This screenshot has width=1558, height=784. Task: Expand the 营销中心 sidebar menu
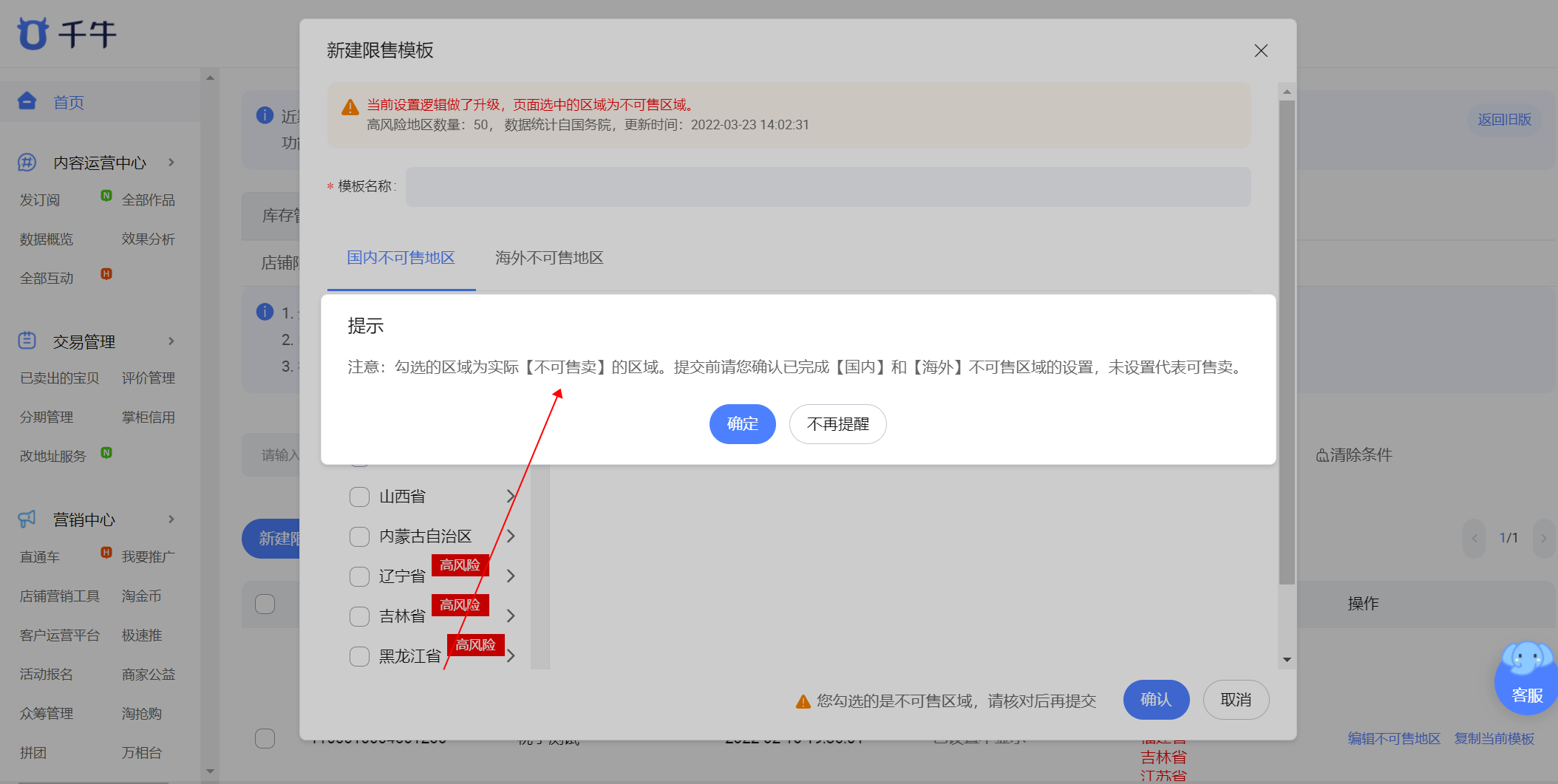[171, 519]
